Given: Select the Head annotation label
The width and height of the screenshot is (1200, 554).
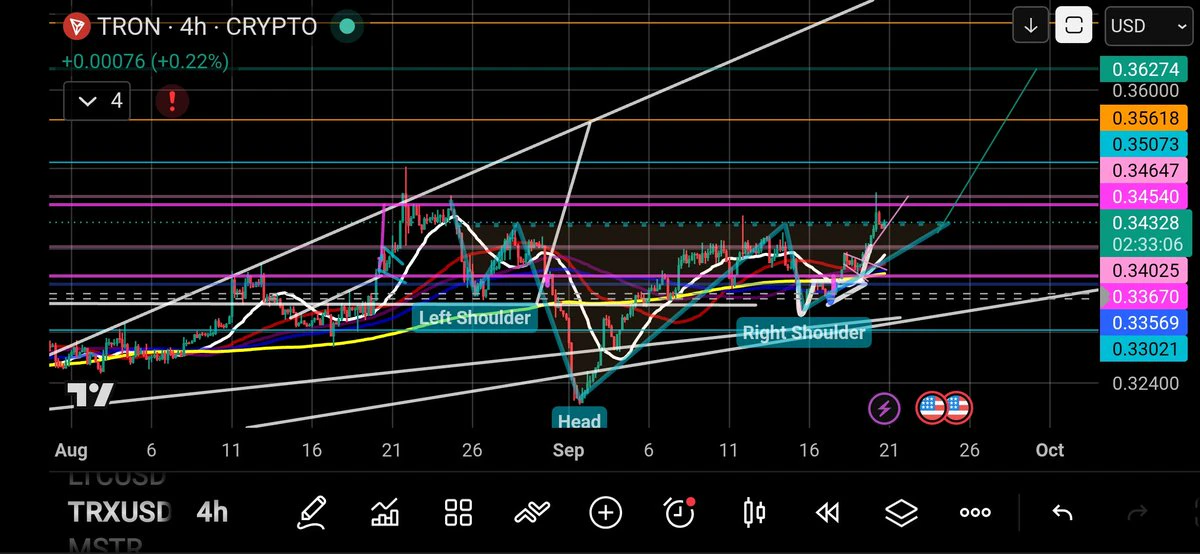Looking at the screenshot, I should coord(580,421).
